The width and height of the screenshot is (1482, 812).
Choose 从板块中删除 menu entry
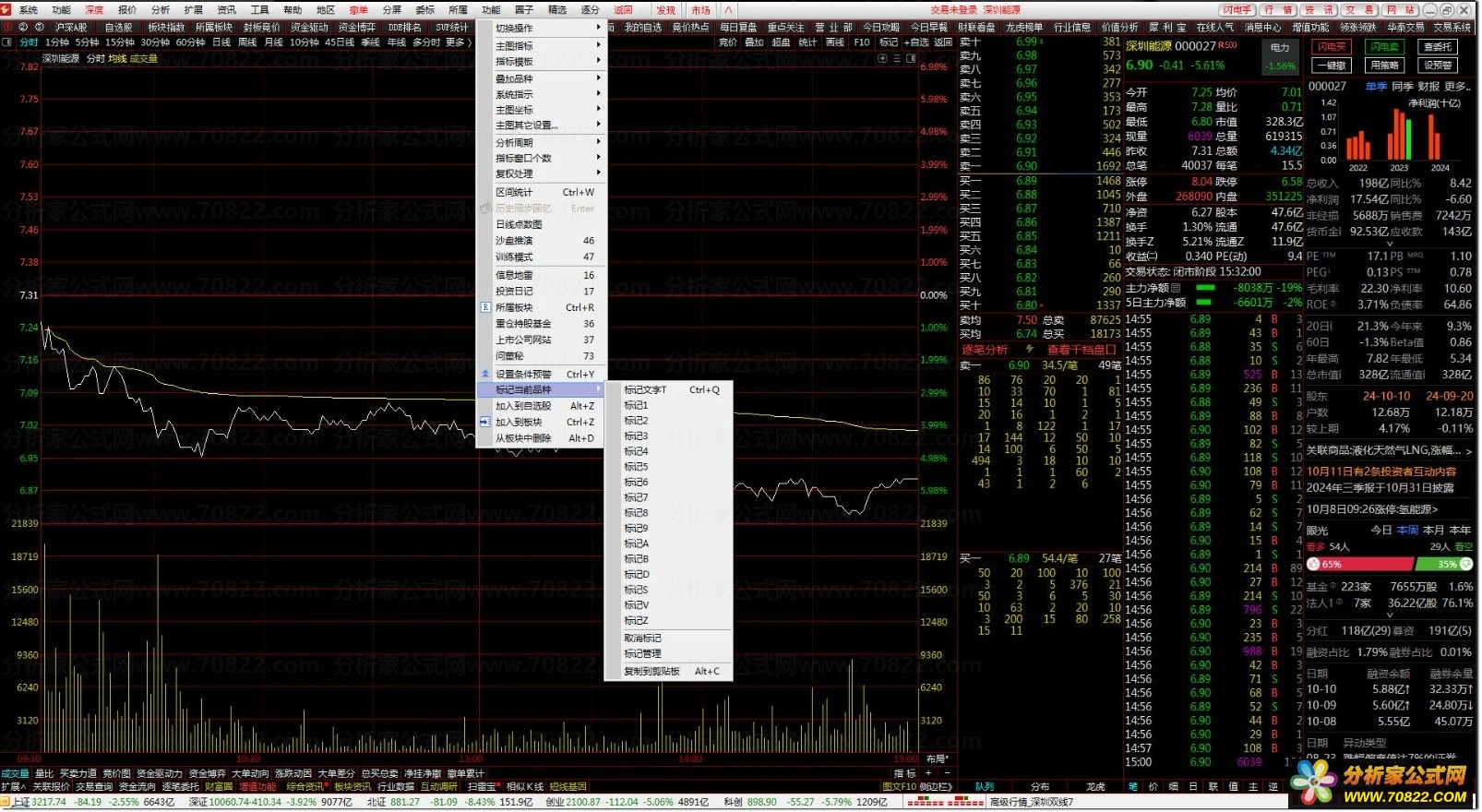tap(541, 438)
